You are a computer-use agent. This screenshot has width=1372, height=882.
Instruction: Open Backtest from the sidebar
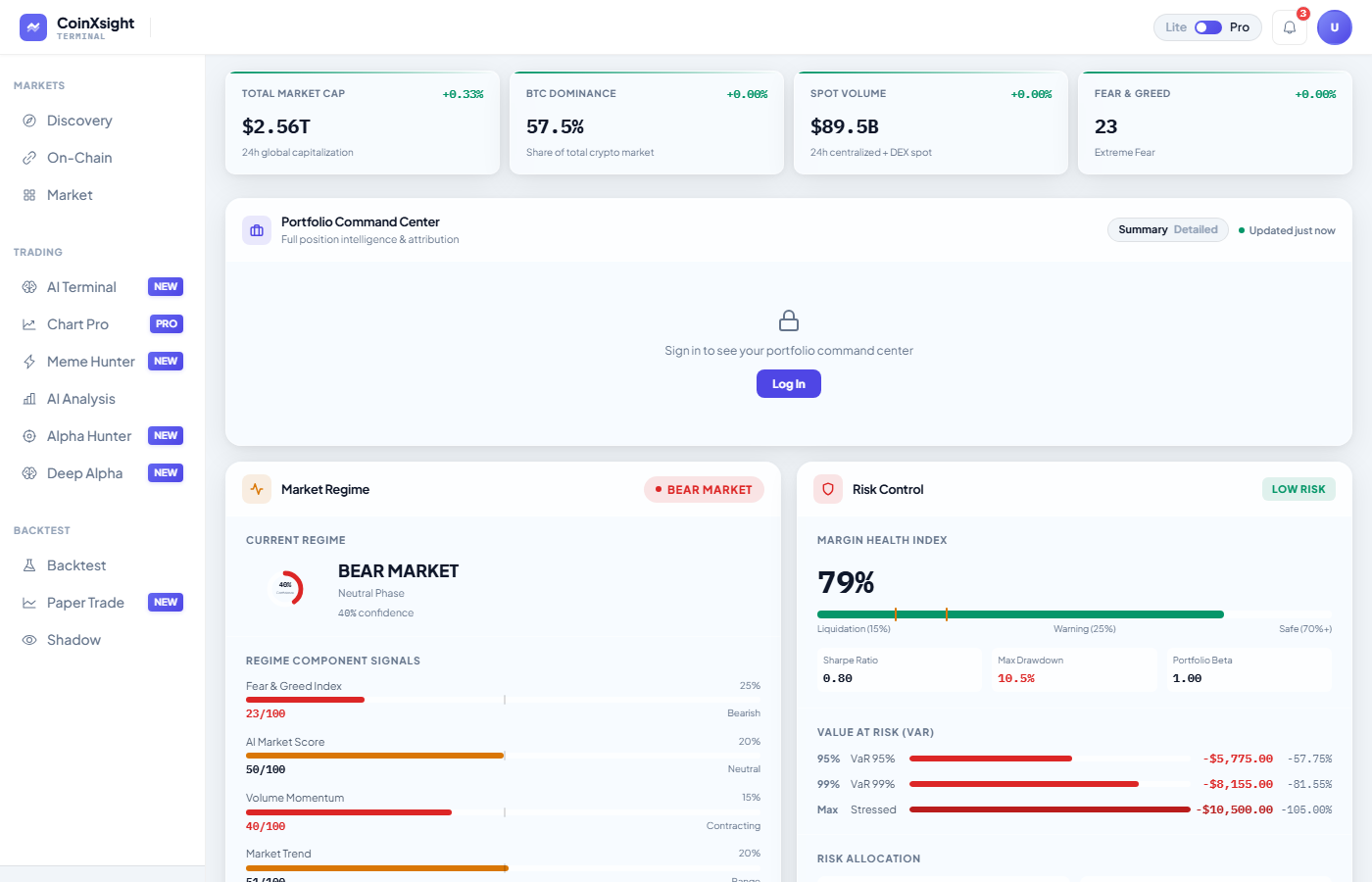(x=102, y=565)
